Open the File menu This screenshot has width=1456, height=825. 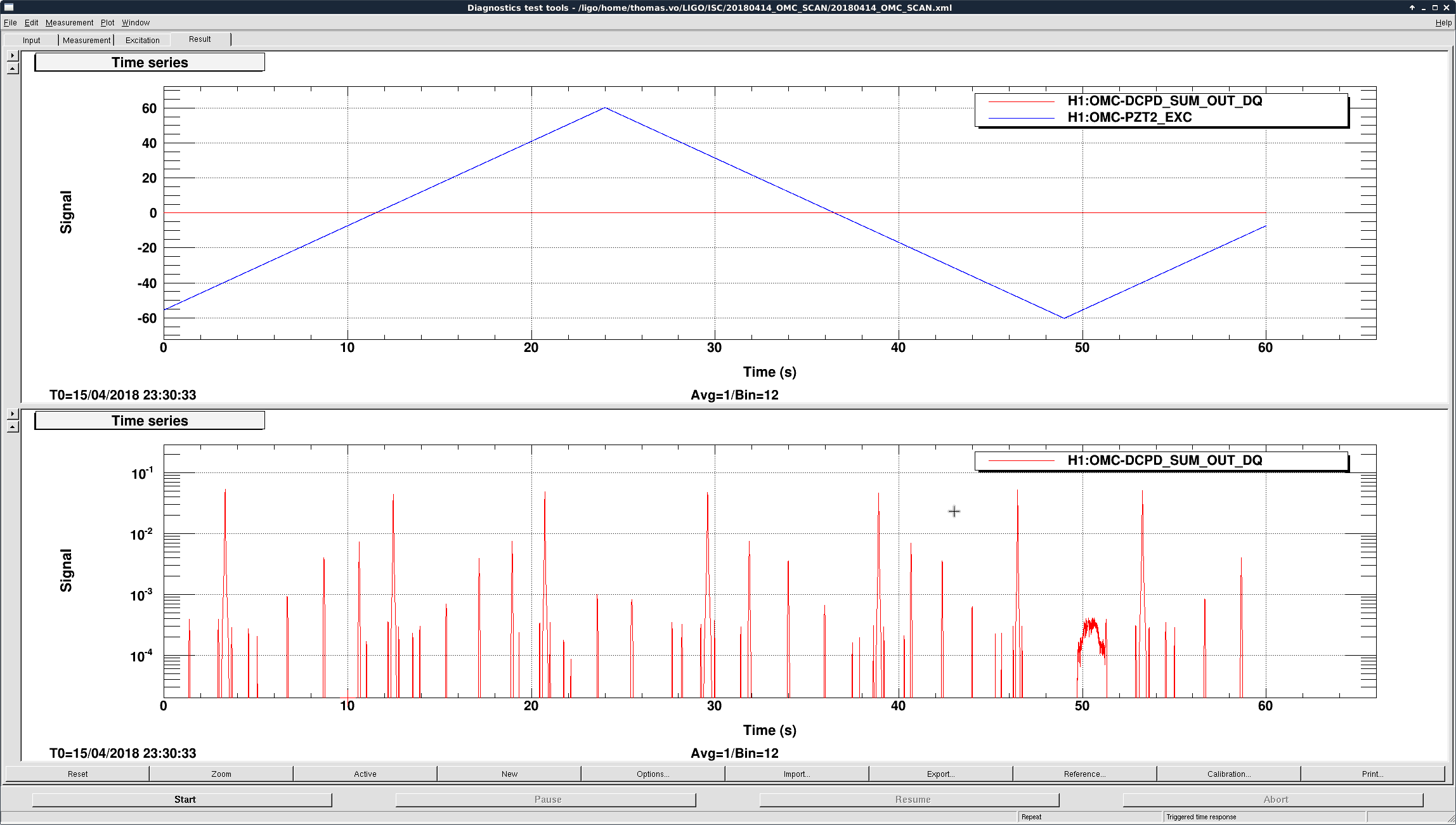10,22
